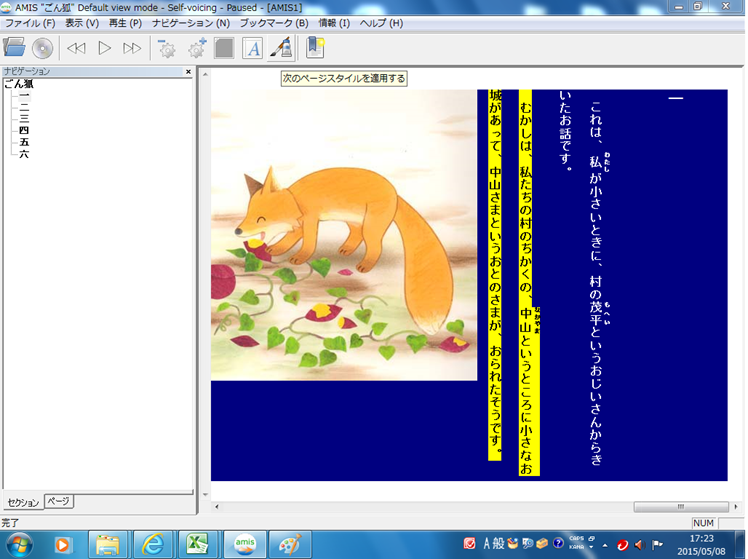Open the ブックマーク (B) menu
The width and height of the screenshot is (748, 559).
click(274, 23)
